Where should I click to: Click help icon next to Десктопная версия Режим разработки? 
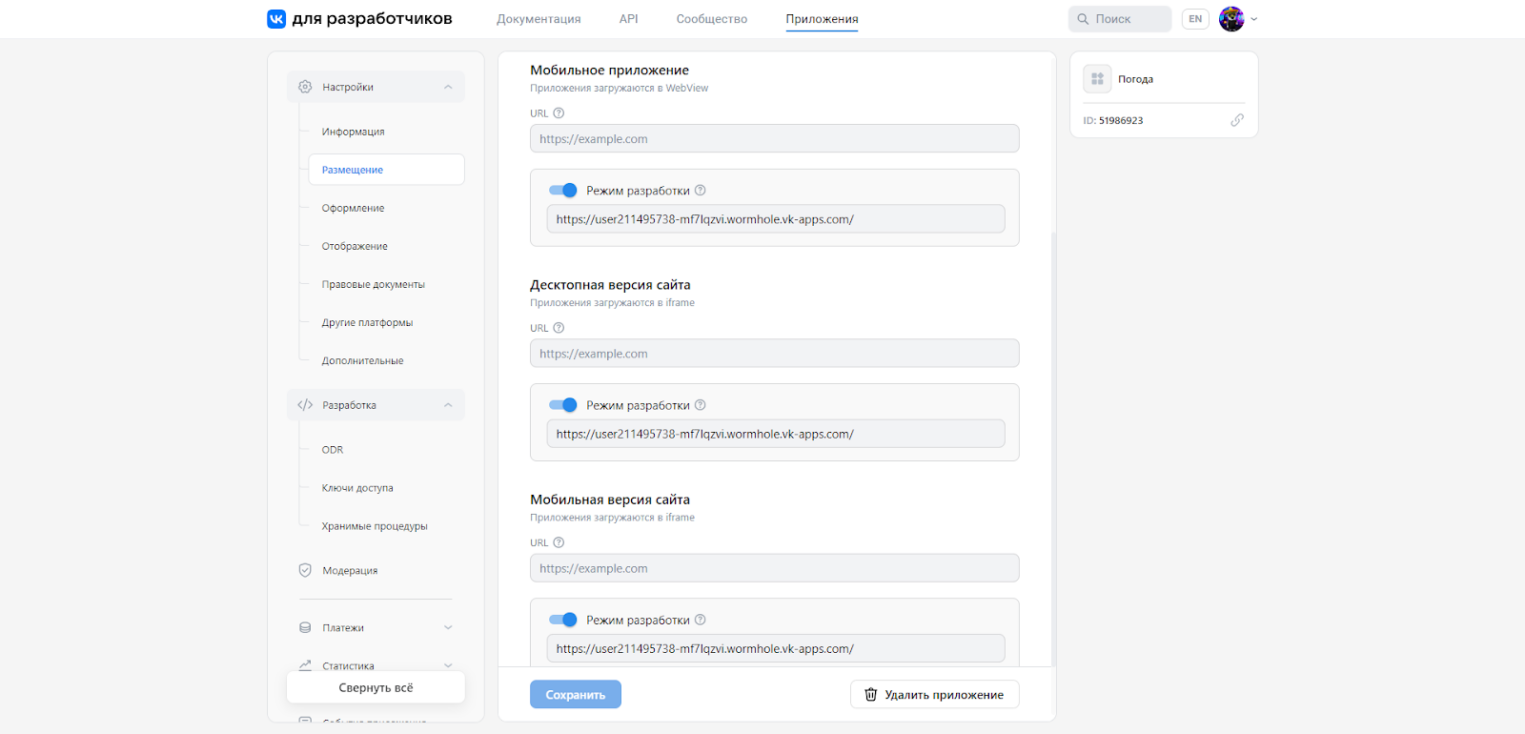coord(700,405)
